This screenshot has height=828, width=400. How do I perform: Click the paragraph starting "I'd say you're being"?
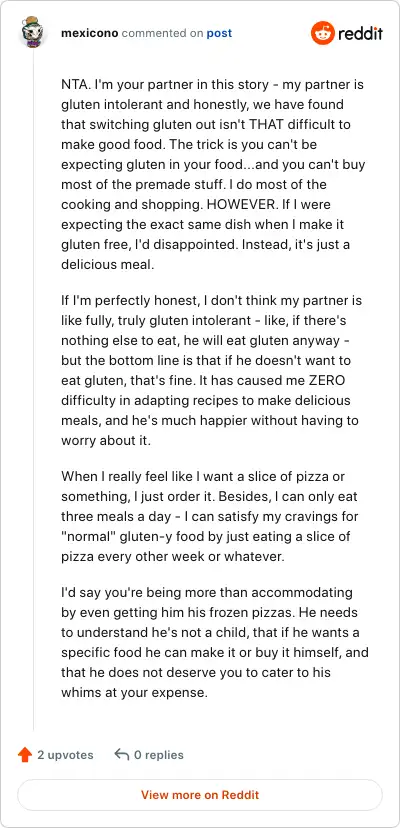click(x=215, y=642)
